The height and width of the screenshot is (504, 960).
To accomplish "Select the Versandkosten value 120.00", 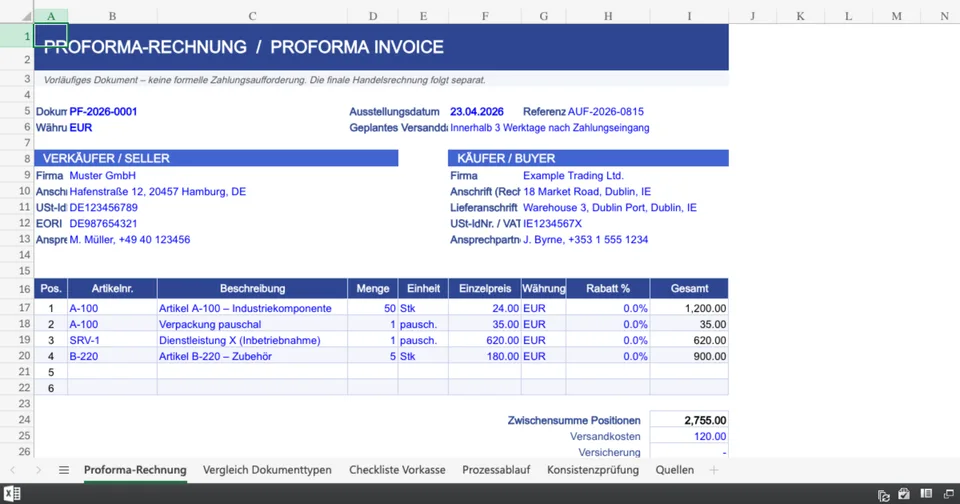I will click(x=689, y=436).
